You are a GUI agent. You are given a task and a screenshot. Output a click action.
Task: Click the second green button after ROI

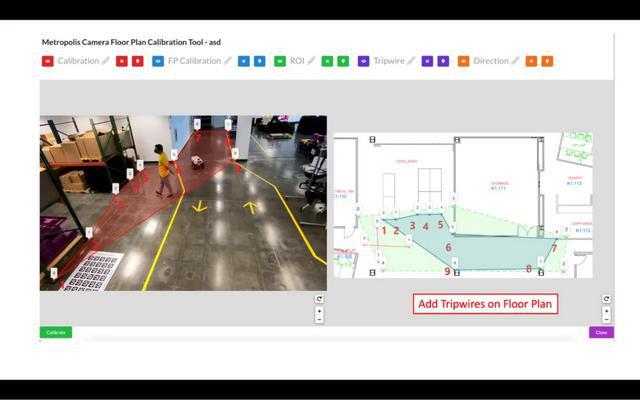(343, 61)
